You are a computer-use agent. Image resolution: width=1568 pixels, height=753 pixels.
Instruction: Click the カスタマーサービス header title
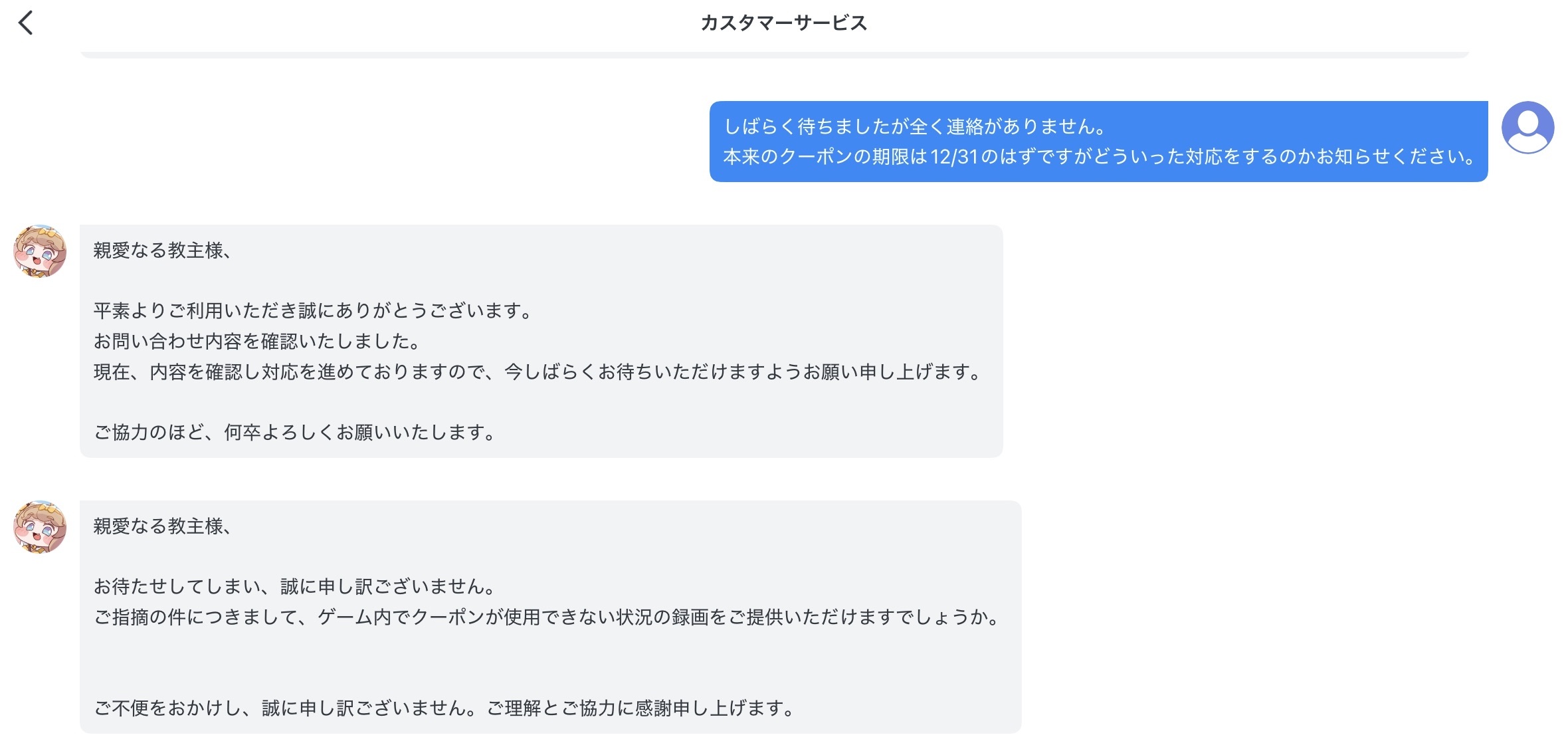pos(783,23)
